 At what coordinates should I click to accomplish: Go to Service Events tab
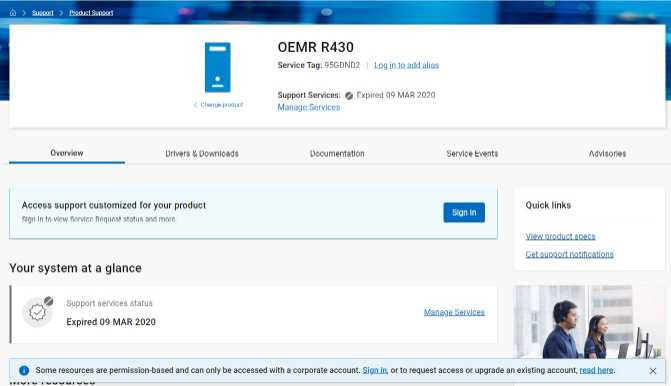coord(472,154)
